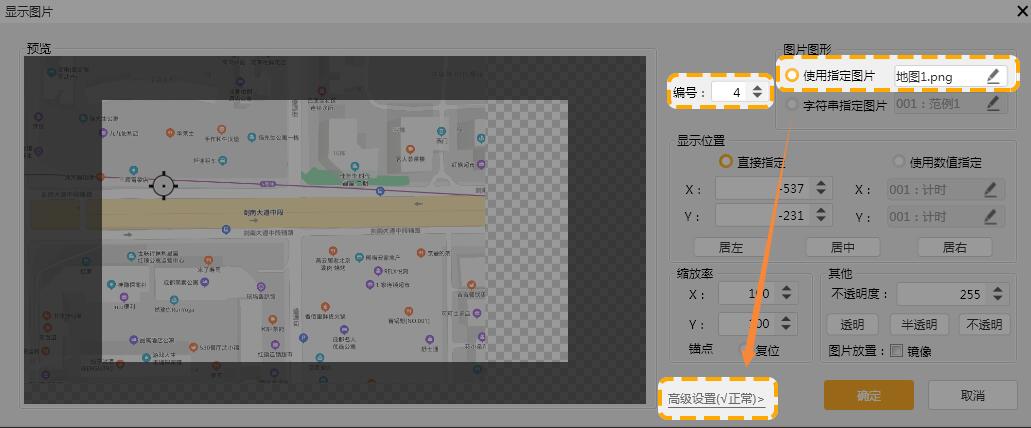Confirm with the 确定 button
The image size is (1031, 428).
click(x=868, y=395)
